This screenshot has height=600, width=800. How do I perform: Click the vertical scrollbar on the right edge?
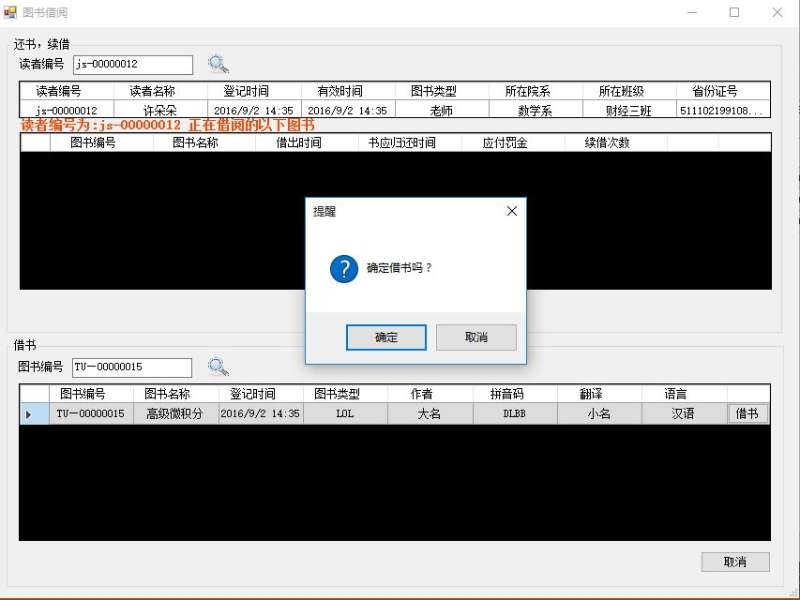coord(794,300)
